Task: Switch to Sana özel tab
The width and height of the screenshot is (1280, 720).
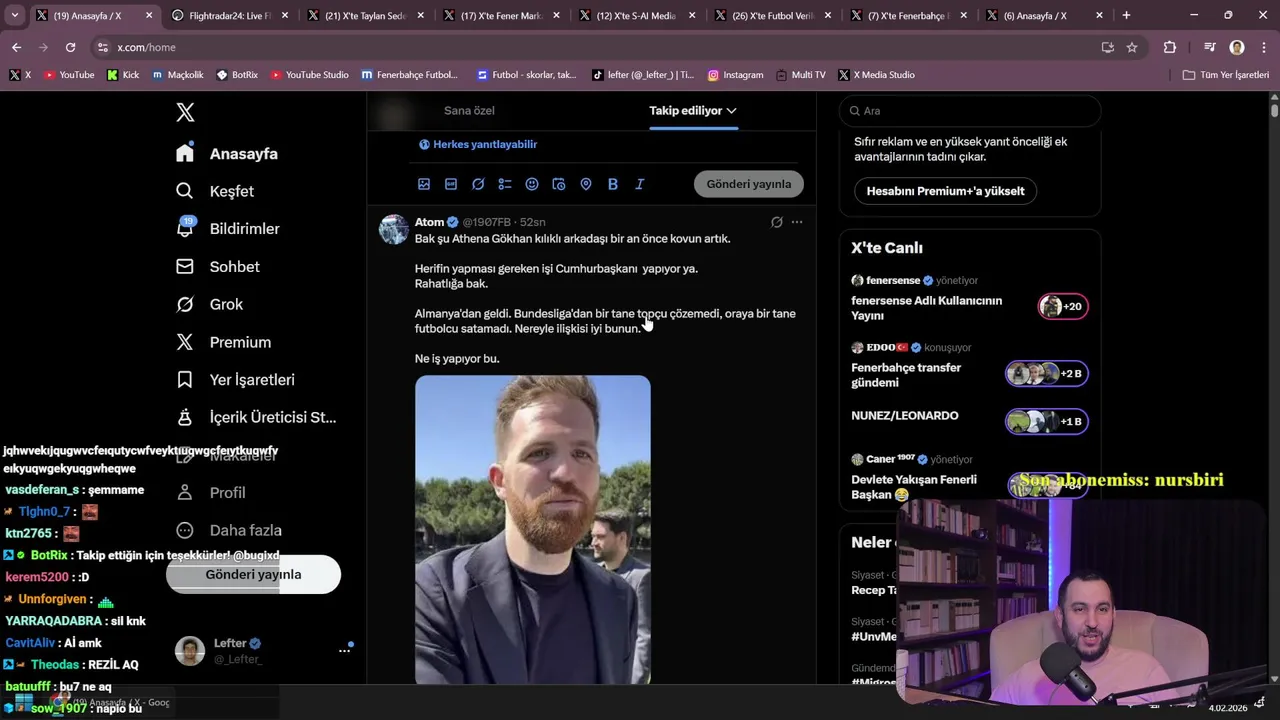Action: pos(469,111)
